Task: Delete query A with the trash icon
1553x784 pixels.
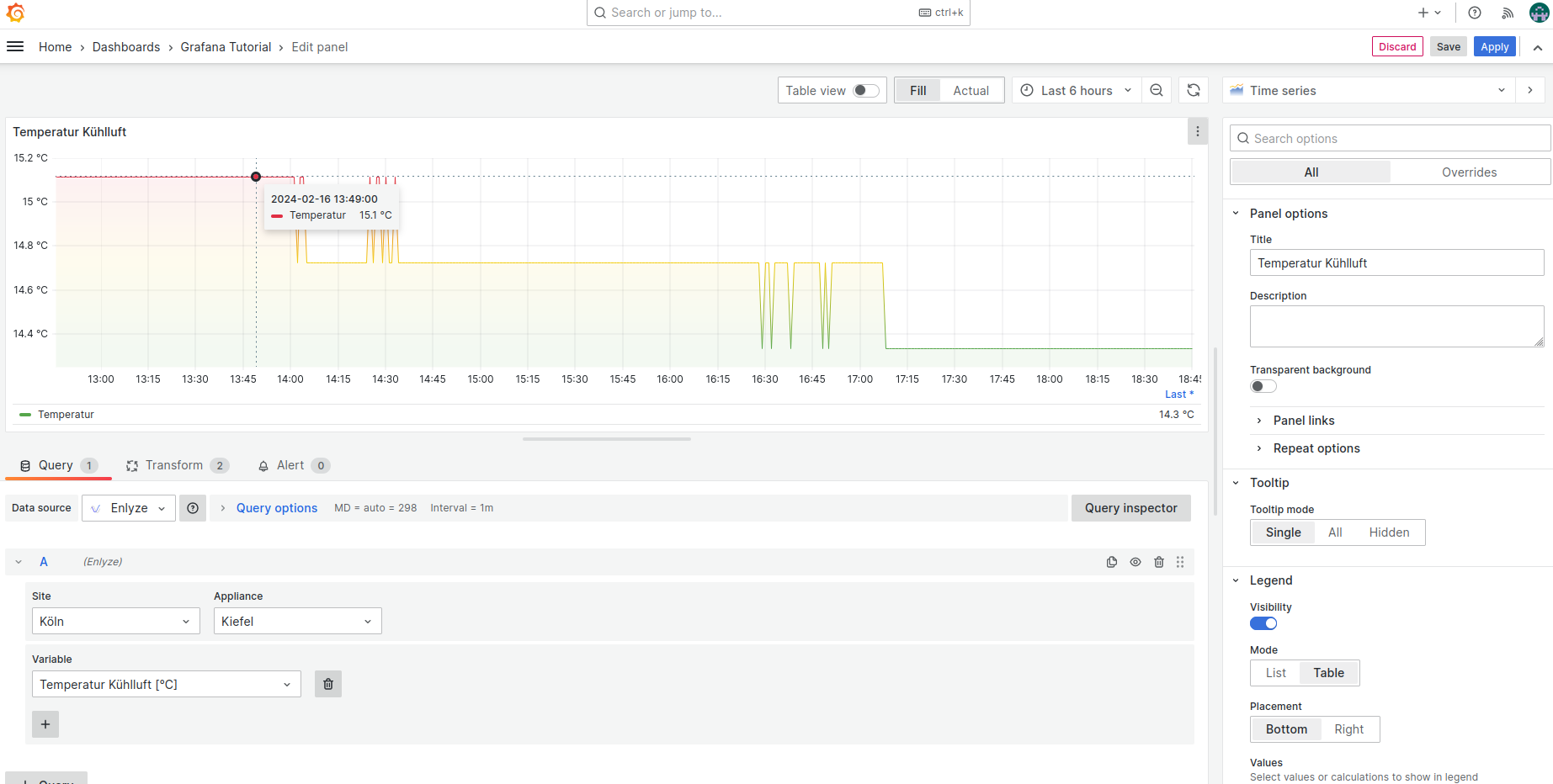Action: (x=1159, y=562)
